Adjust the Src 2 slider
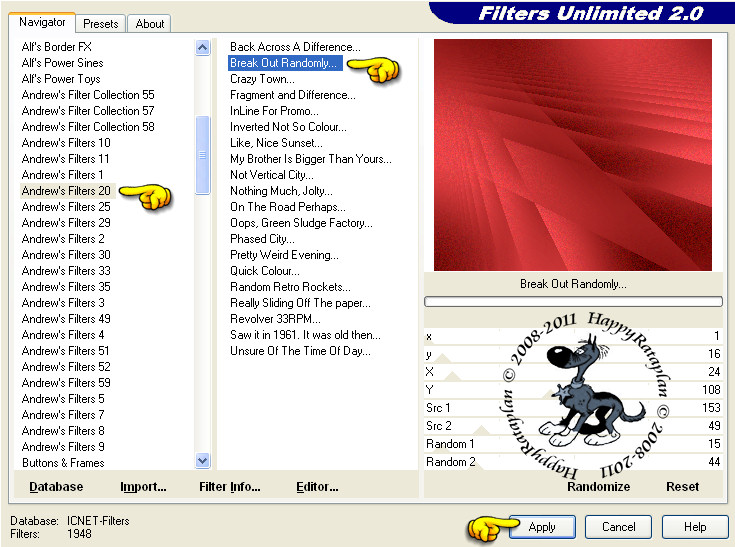Viewport: 735px width, 547px height. click(573, 426)
